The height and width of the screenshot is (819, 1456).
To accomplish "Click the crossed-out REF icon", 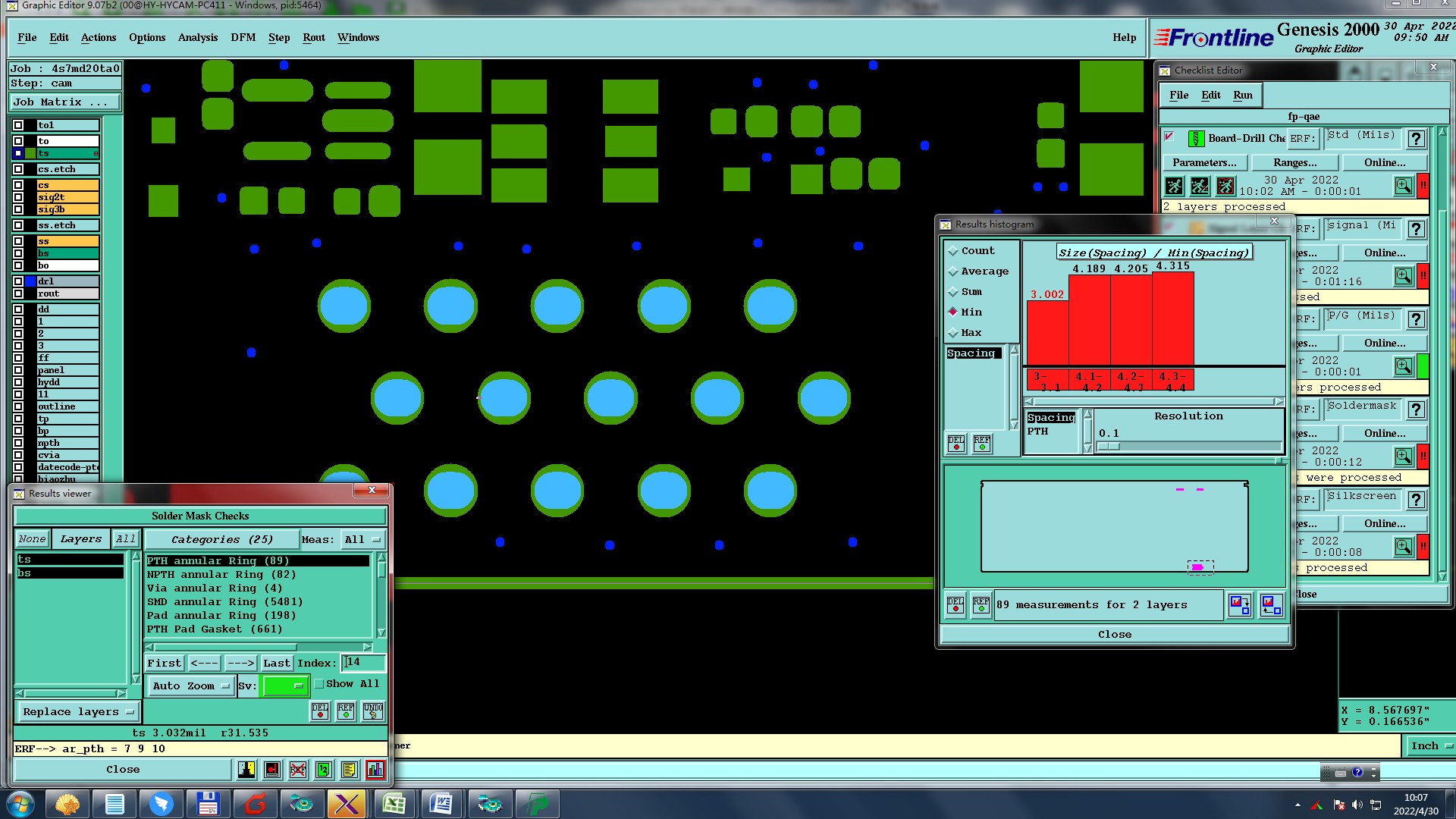I will (x=298, y=770).
